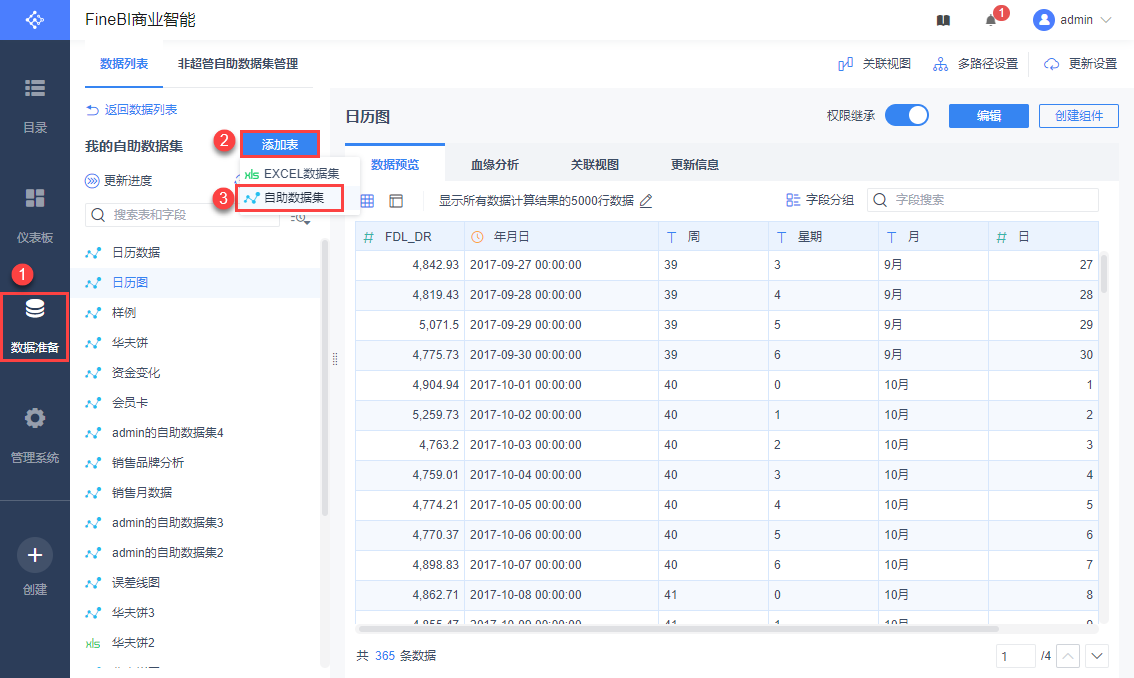
Task: Open the 仪表板 dashboard sidebar icon
Action: tap(35, 198)
